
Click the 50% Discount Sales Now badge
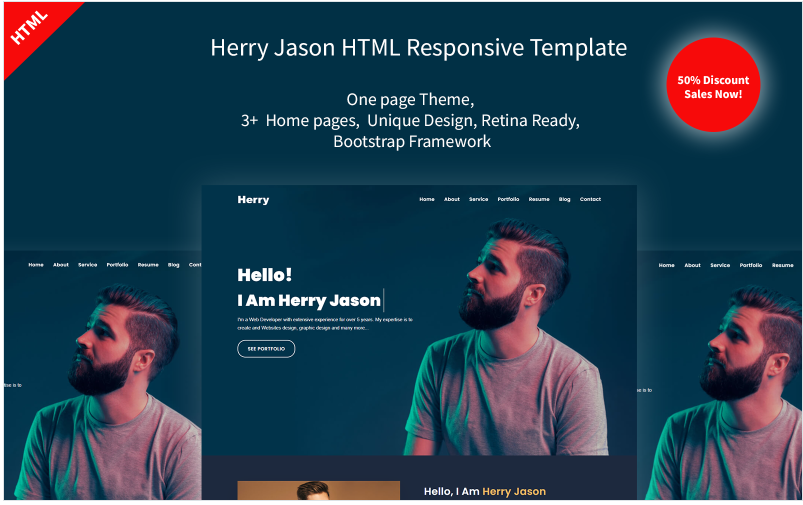point(713,85)
